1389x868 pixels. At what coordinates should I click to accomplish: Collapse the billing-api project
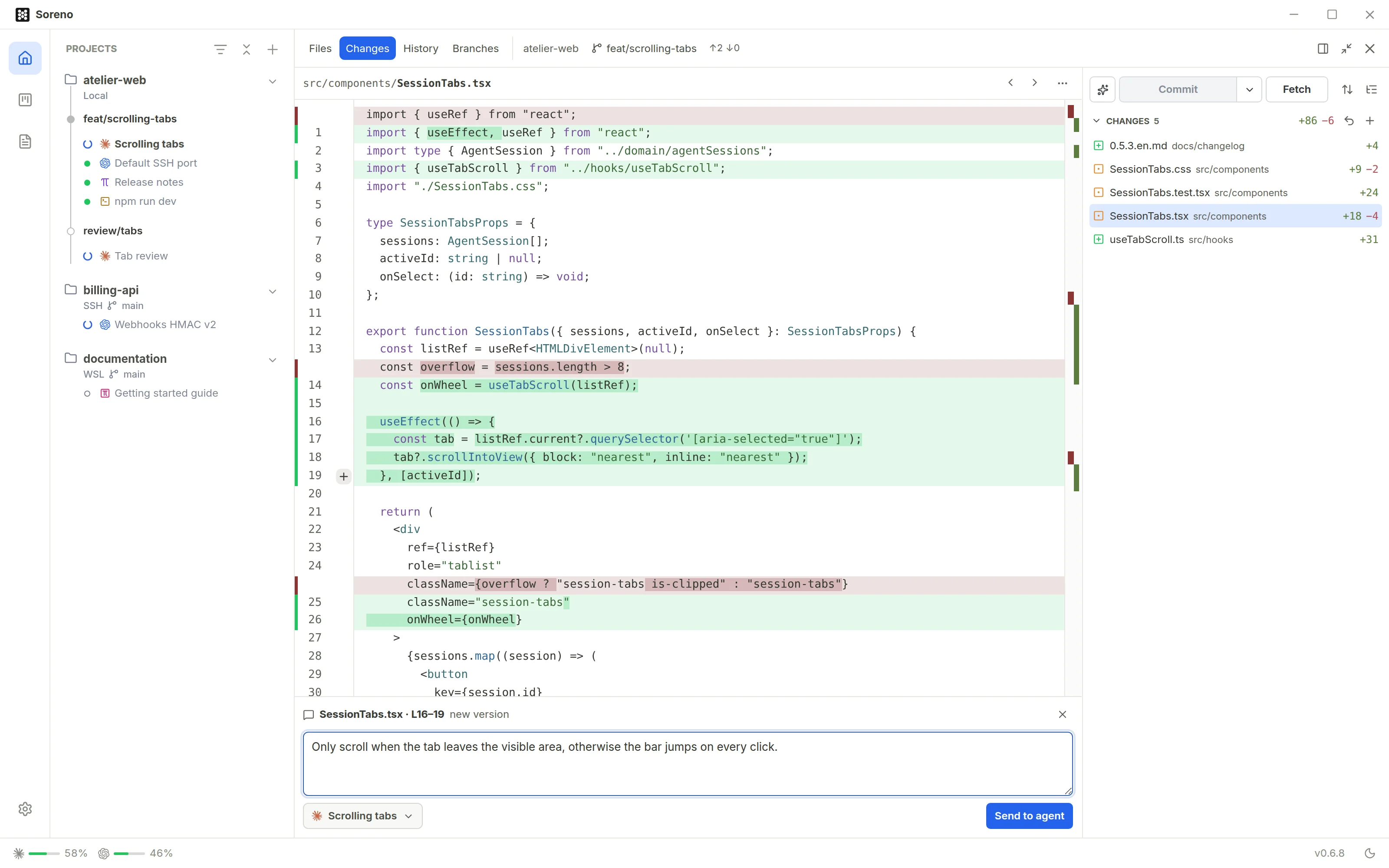click(273, 292)
